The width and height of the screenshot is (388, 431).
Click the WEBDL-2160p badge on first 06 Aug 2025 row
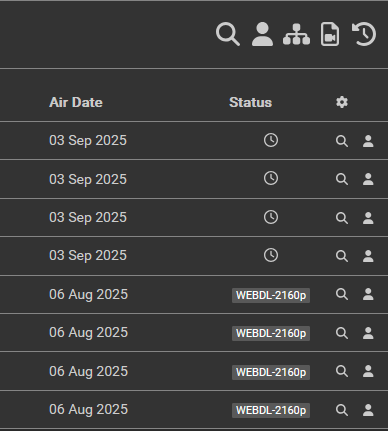coord(271,295)
